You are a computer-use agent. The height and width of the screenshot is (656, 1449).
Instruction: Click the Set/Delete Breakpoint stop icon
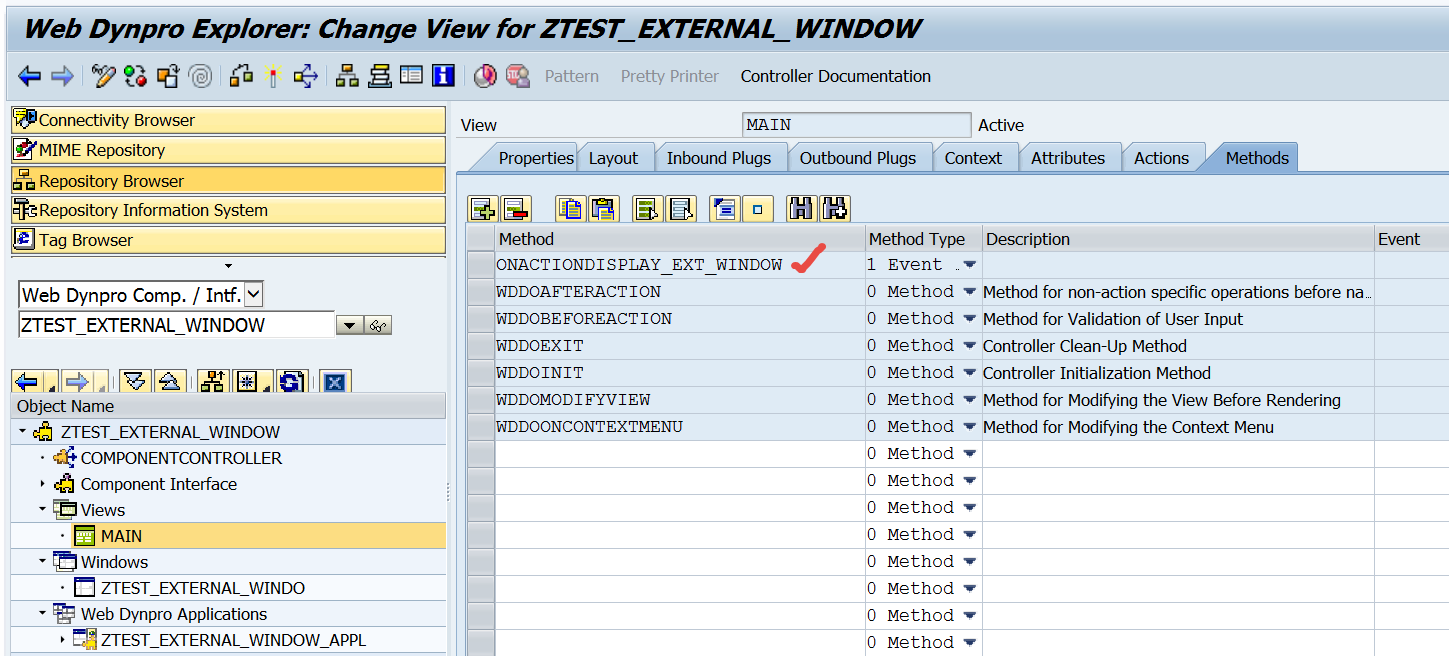tap(517, 76)
